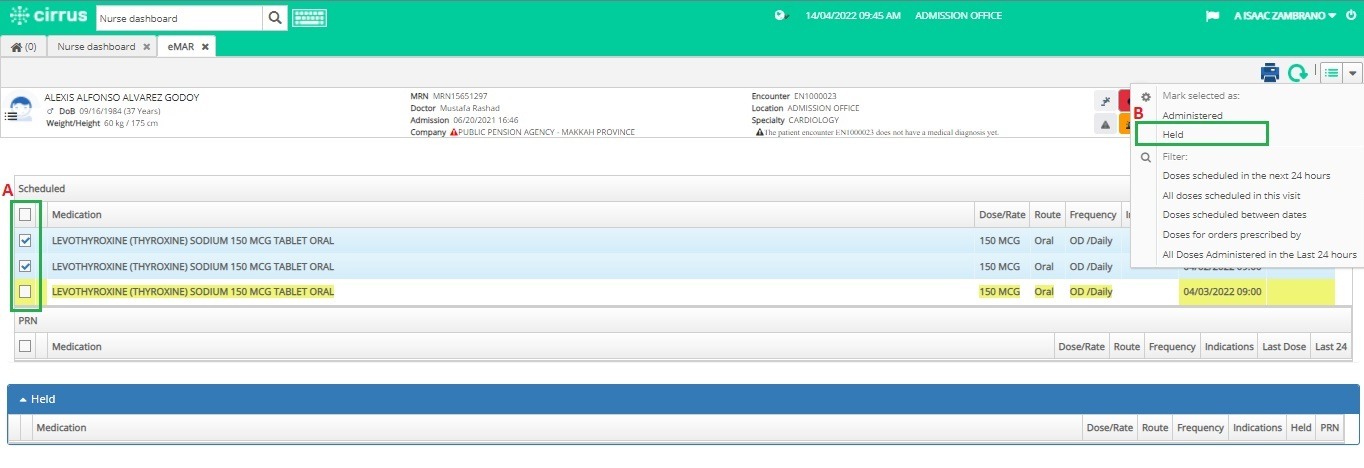Screen dimensions: 1364x468
Task: Click the pin icon in patient banner
Action: tap(1105, 102)
